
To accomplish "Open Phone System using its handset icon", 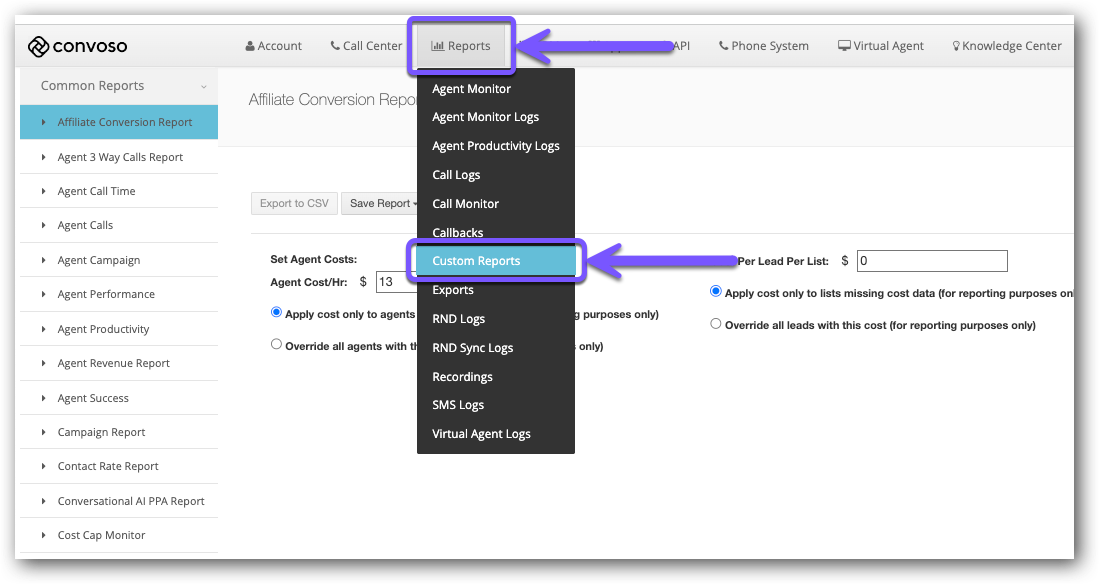I will click(x=722, y=45).
